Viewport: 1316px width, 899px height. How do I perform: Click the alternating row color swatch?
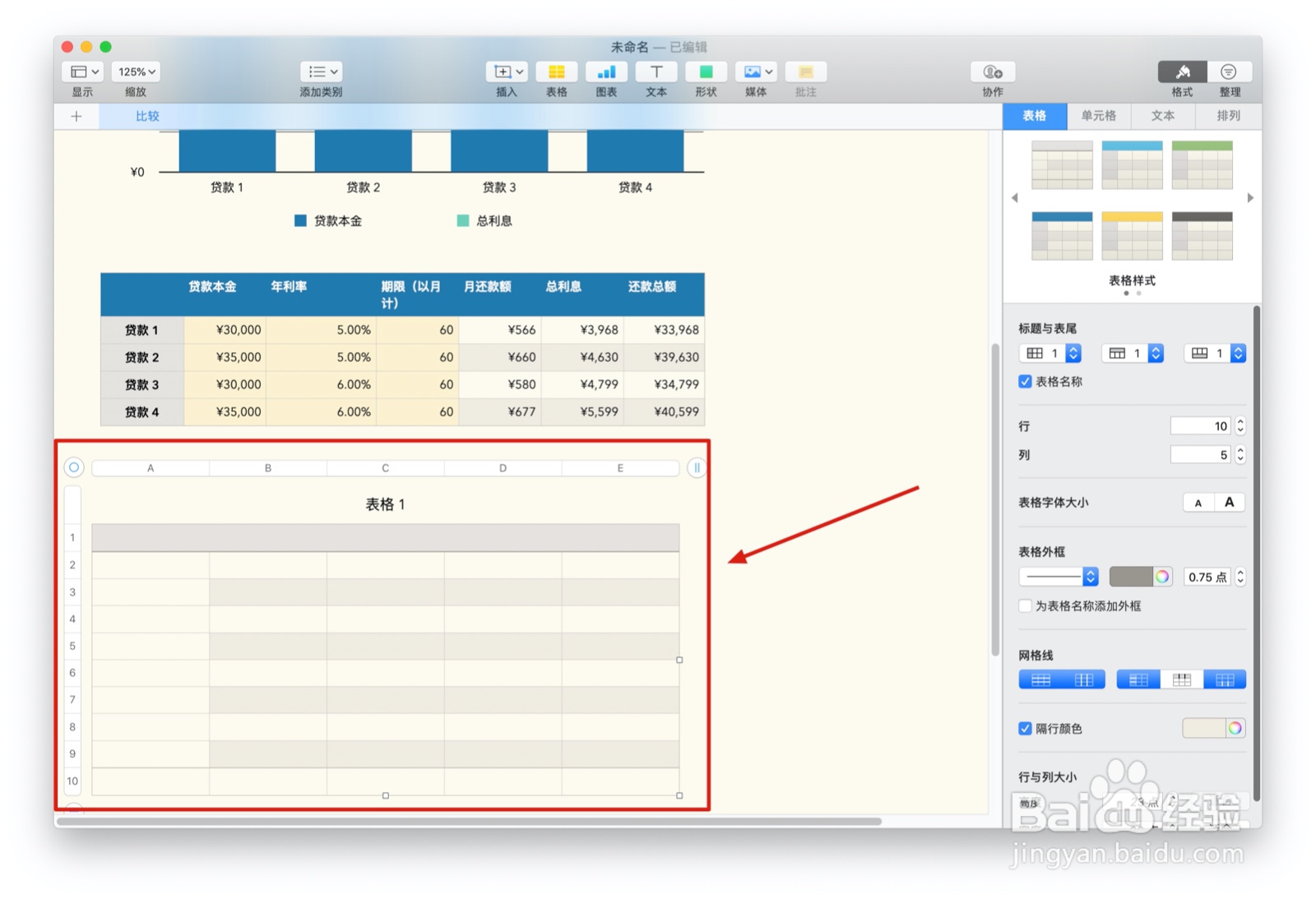point(1204,728)
